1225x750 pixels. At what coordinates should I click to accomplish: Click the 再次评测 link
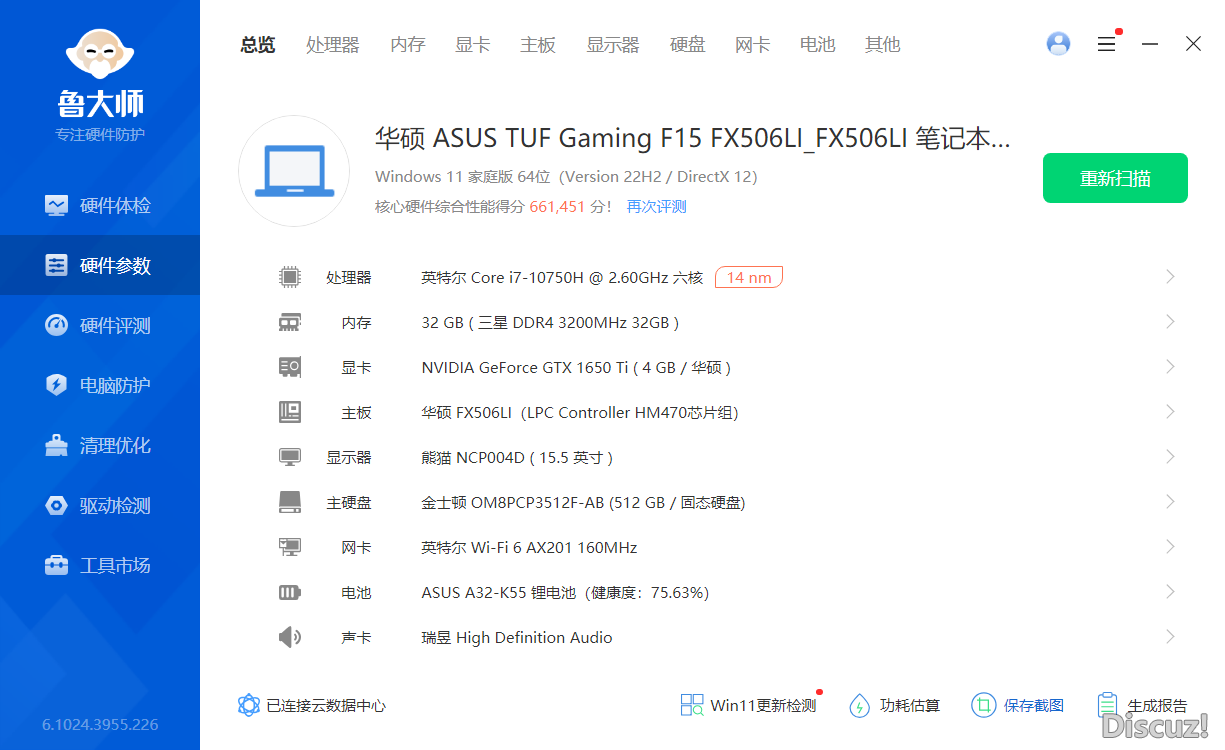657,207
